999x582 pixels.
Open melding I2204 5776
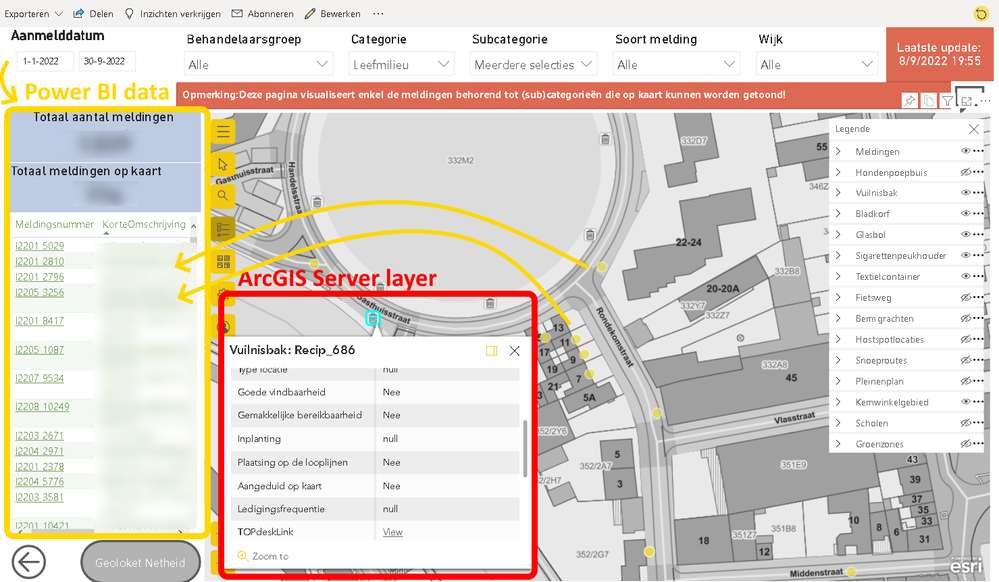[40, 482]
